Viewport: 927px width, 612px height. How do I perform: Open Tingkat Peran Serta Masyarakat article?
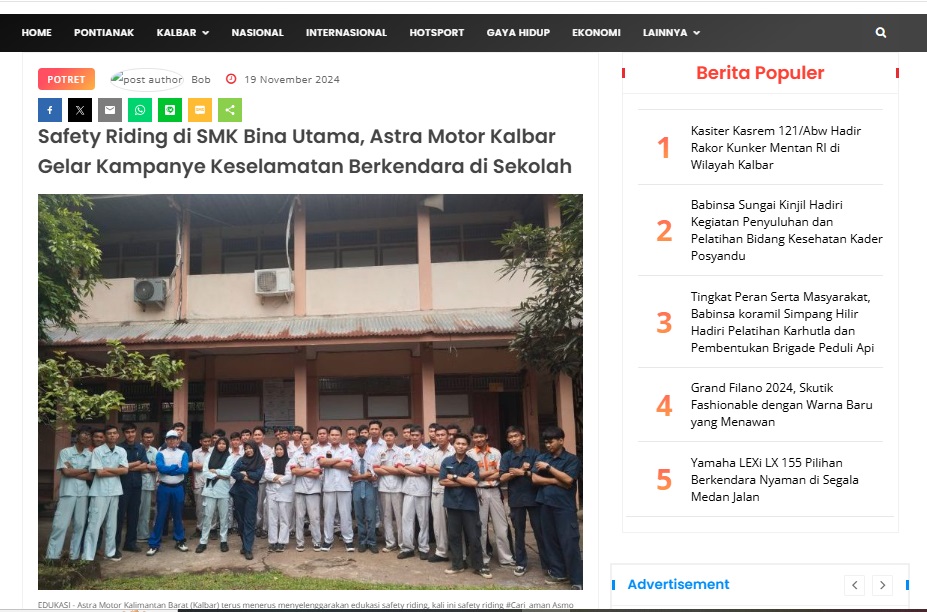(782, 322)
